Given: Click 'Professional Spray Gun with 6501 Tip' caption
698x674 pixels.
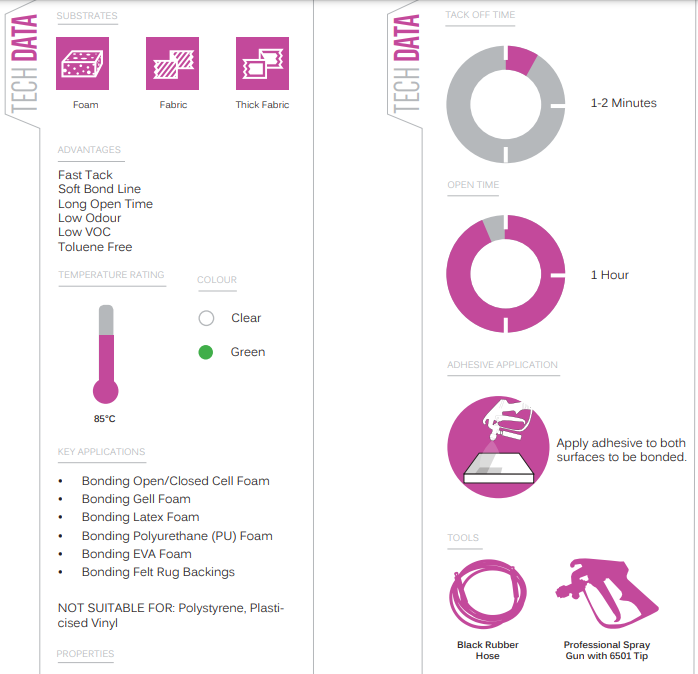Looking at the screenshot, I should click(x=607, y=650).
